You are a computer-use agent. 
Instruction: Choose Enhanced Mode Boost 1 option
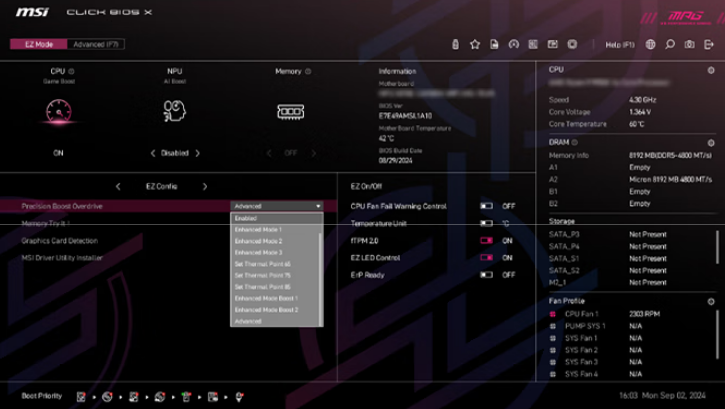click(275, 299)
